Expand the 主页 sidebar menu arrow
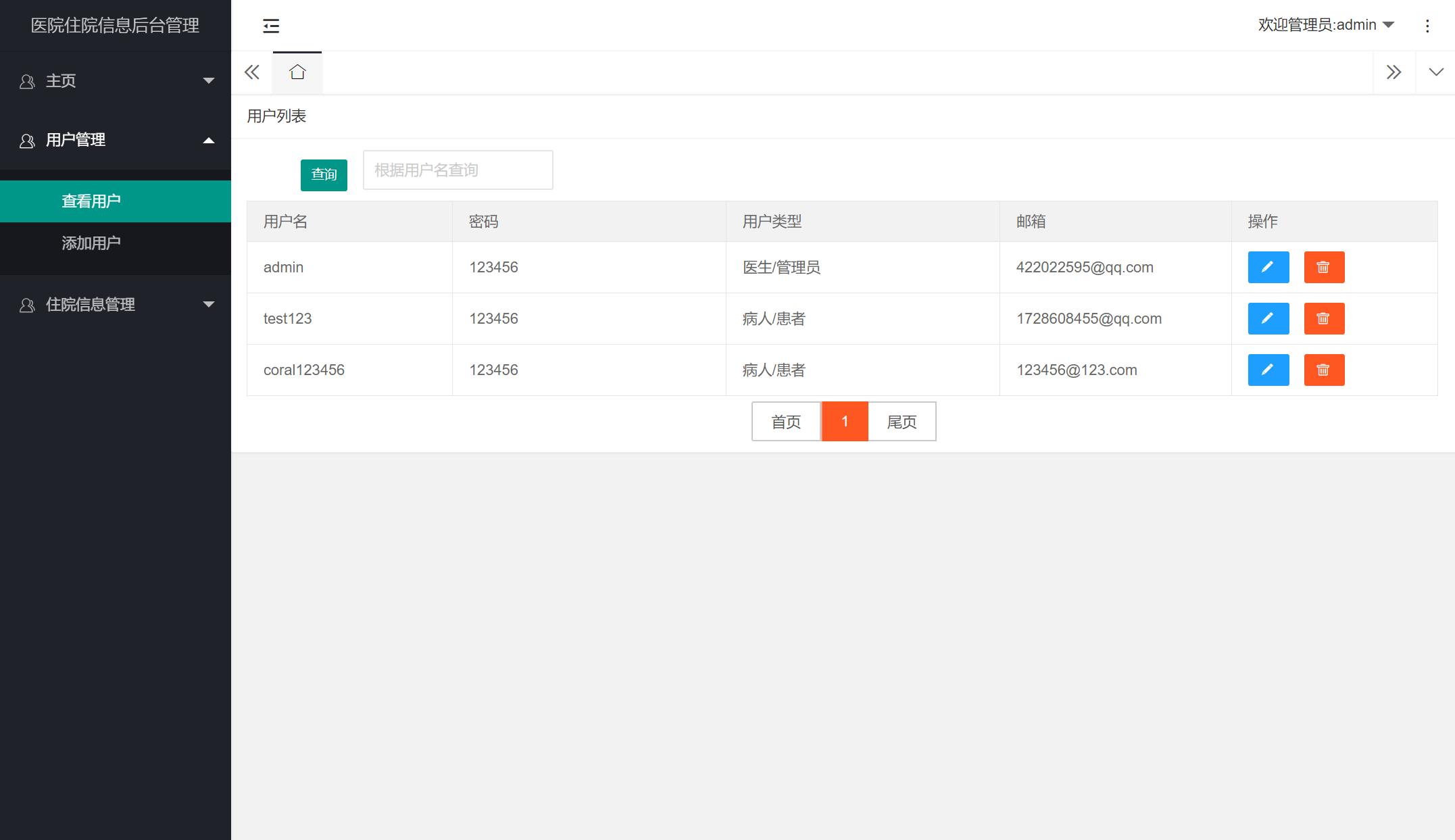 coord(209,81)
